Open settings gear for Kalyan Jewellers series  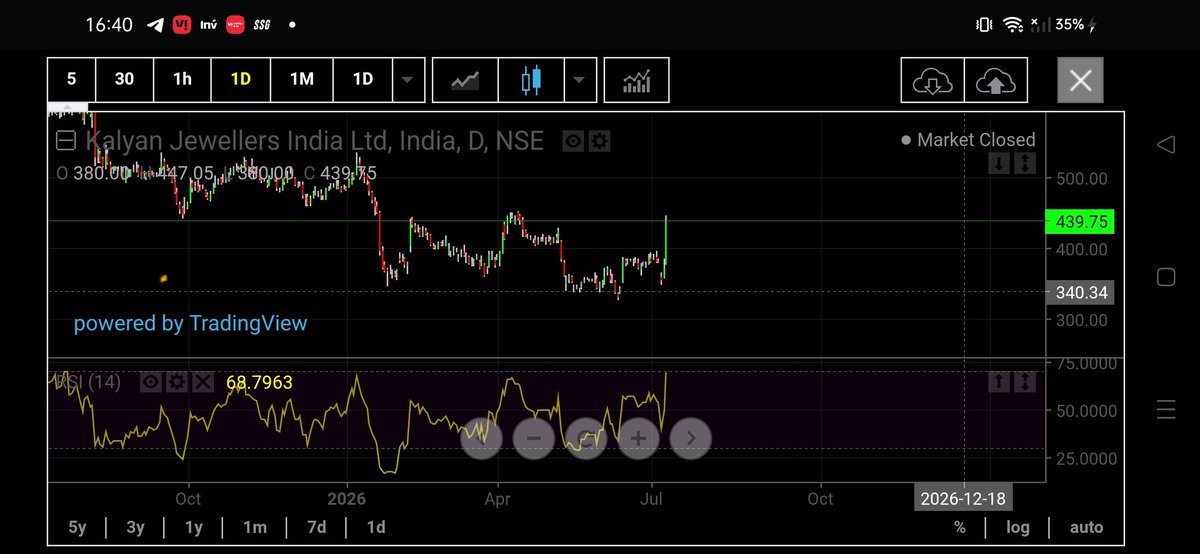pos(598,141)
